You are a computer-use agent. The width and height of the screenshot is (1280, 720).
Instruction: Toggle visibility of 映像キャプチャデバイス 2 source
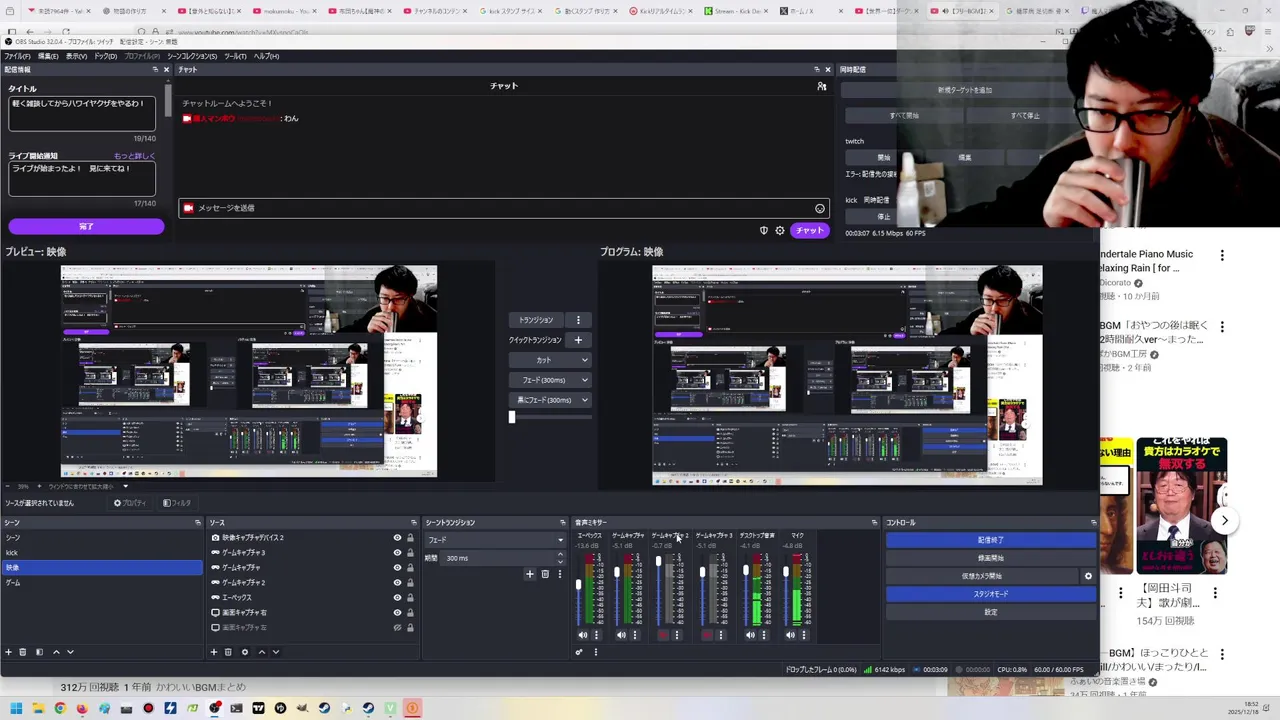(397, 538)
